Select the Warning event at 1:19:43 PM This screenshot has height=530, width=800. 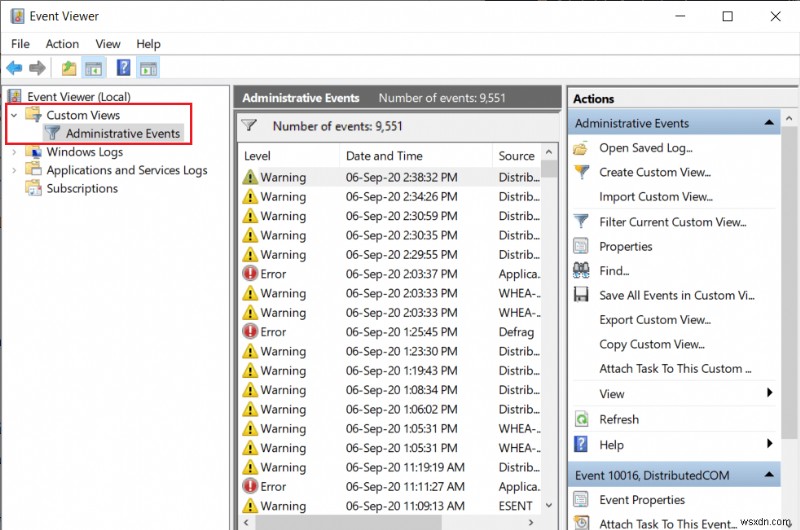point(391,370)
